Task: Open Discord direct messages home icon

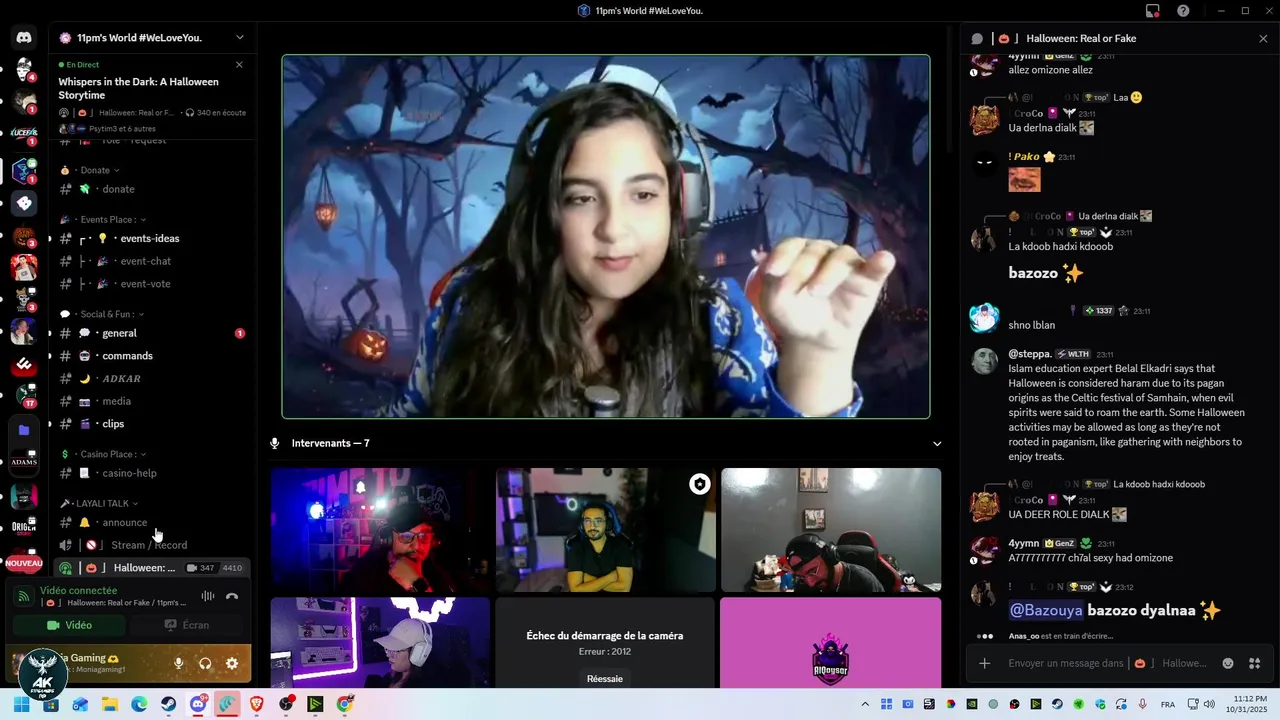Action: pos(24,38)
